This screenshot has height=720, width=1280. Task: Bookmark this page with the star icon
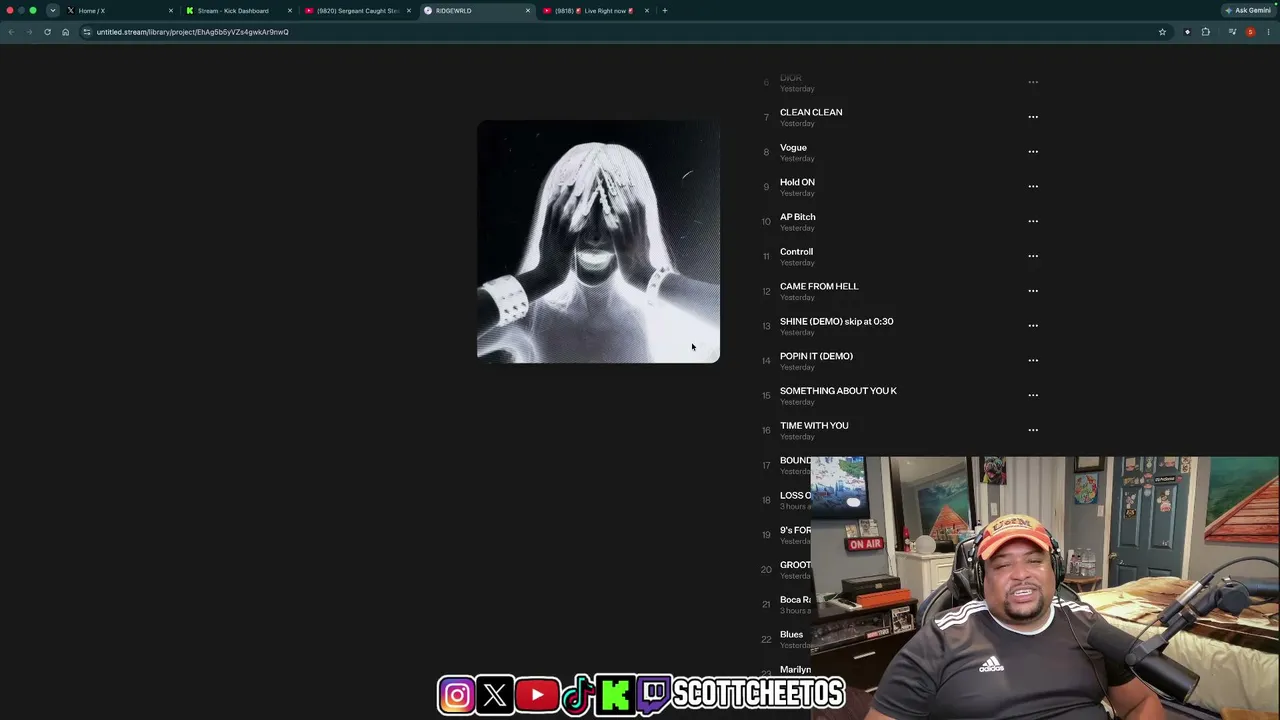[1162, 32]
